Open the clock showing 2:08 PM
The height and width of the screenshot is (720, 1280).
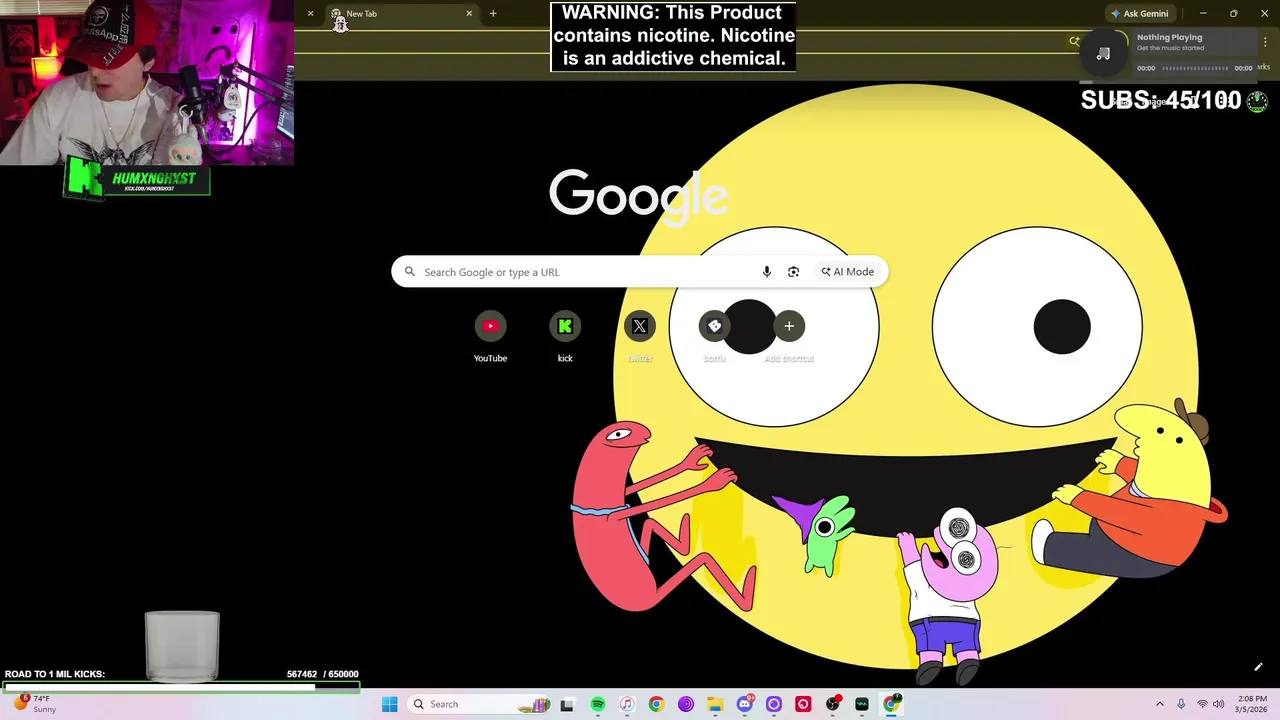point(1252,704)
